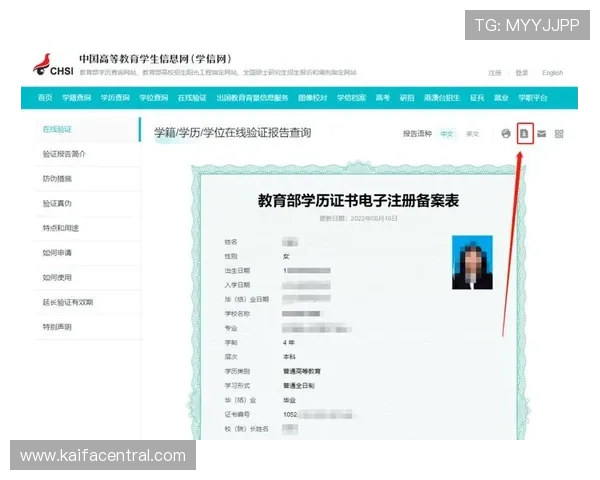600x480 pixels.
Task: Click the site title 中国高等教育学生信息网
Action: [155, 59]
